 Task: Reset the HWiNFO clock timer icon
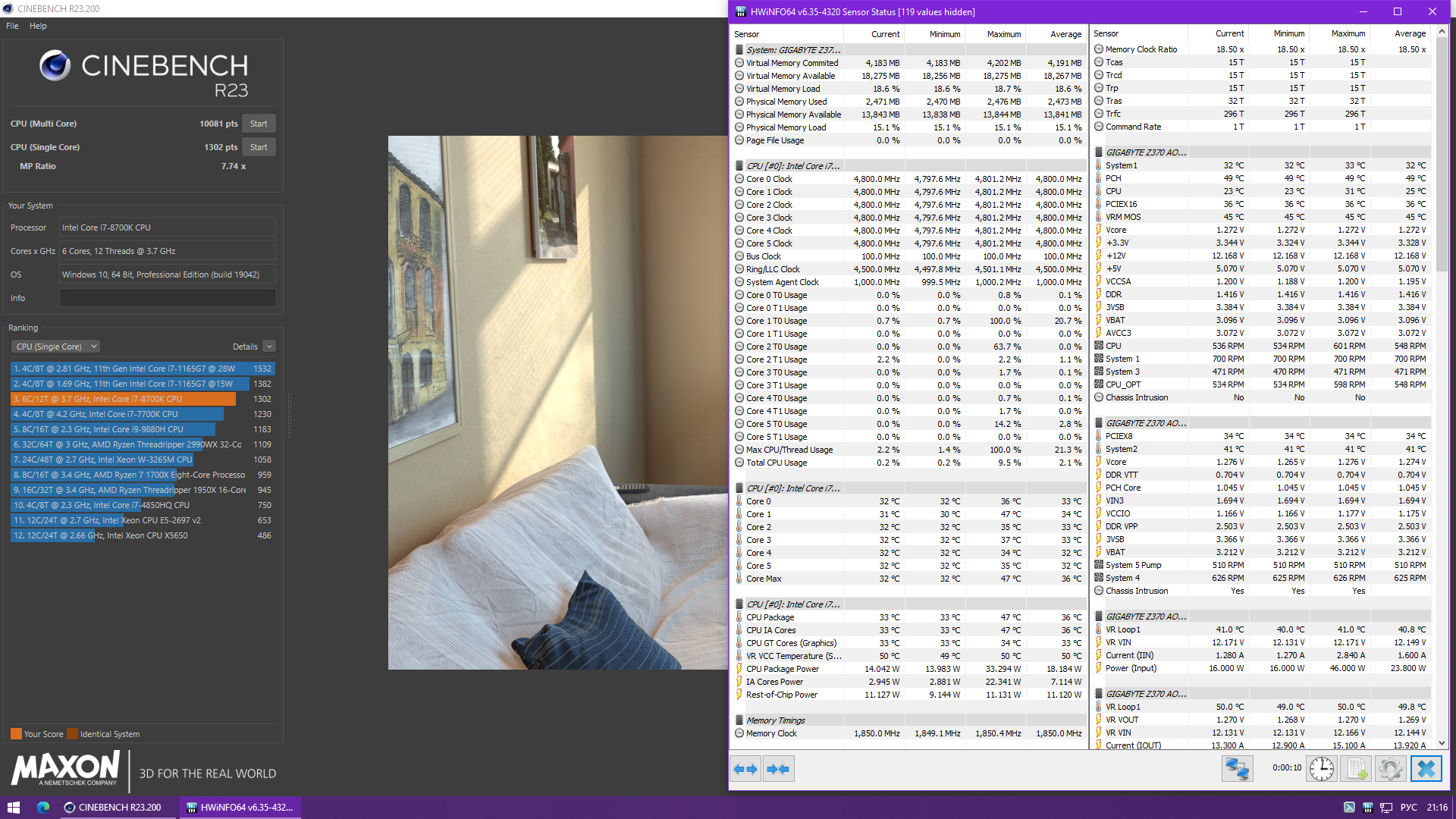(1321, 769)
